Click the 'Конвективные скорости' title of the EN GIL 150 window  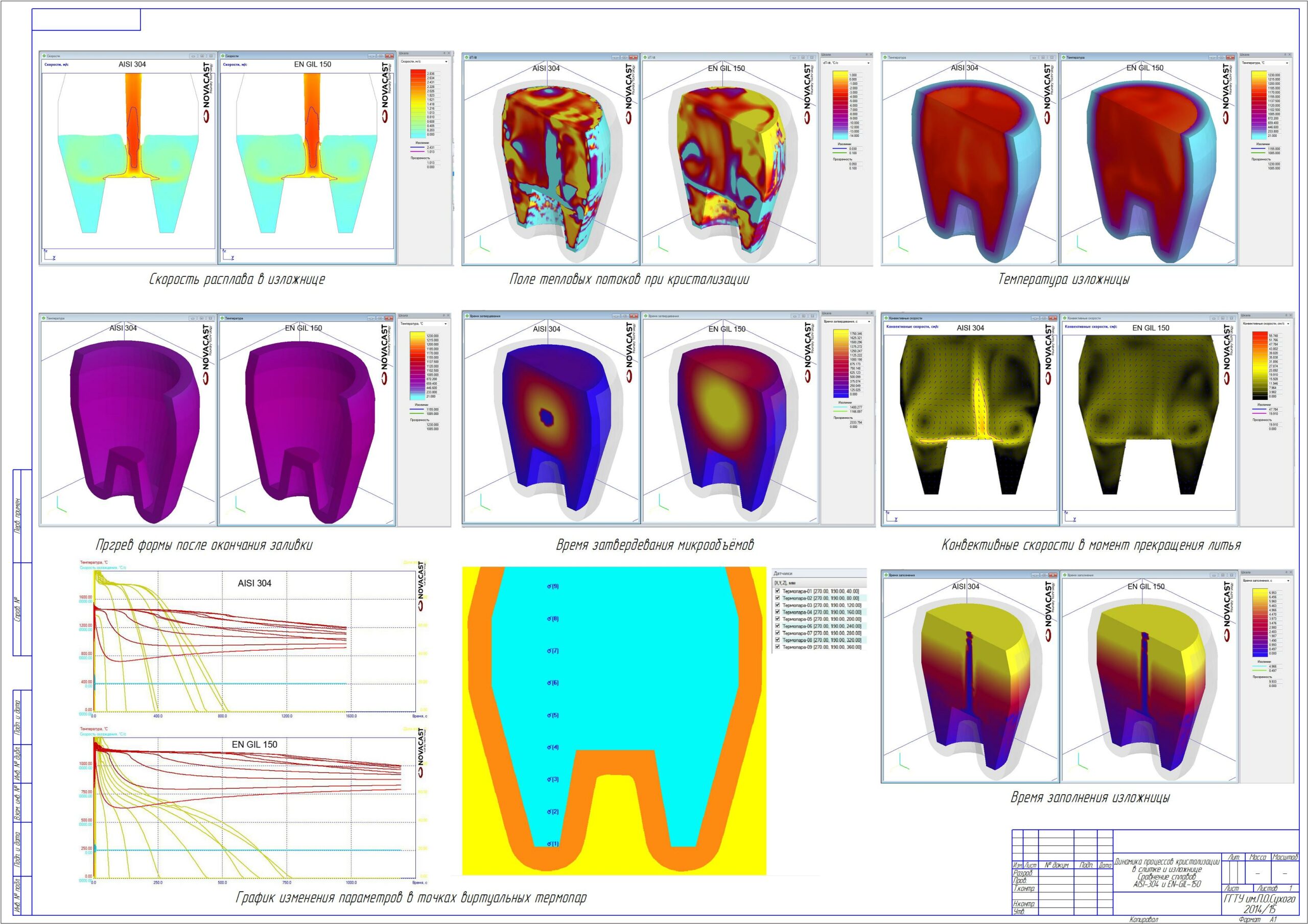pyautogui.click(x=1084, y=318)
